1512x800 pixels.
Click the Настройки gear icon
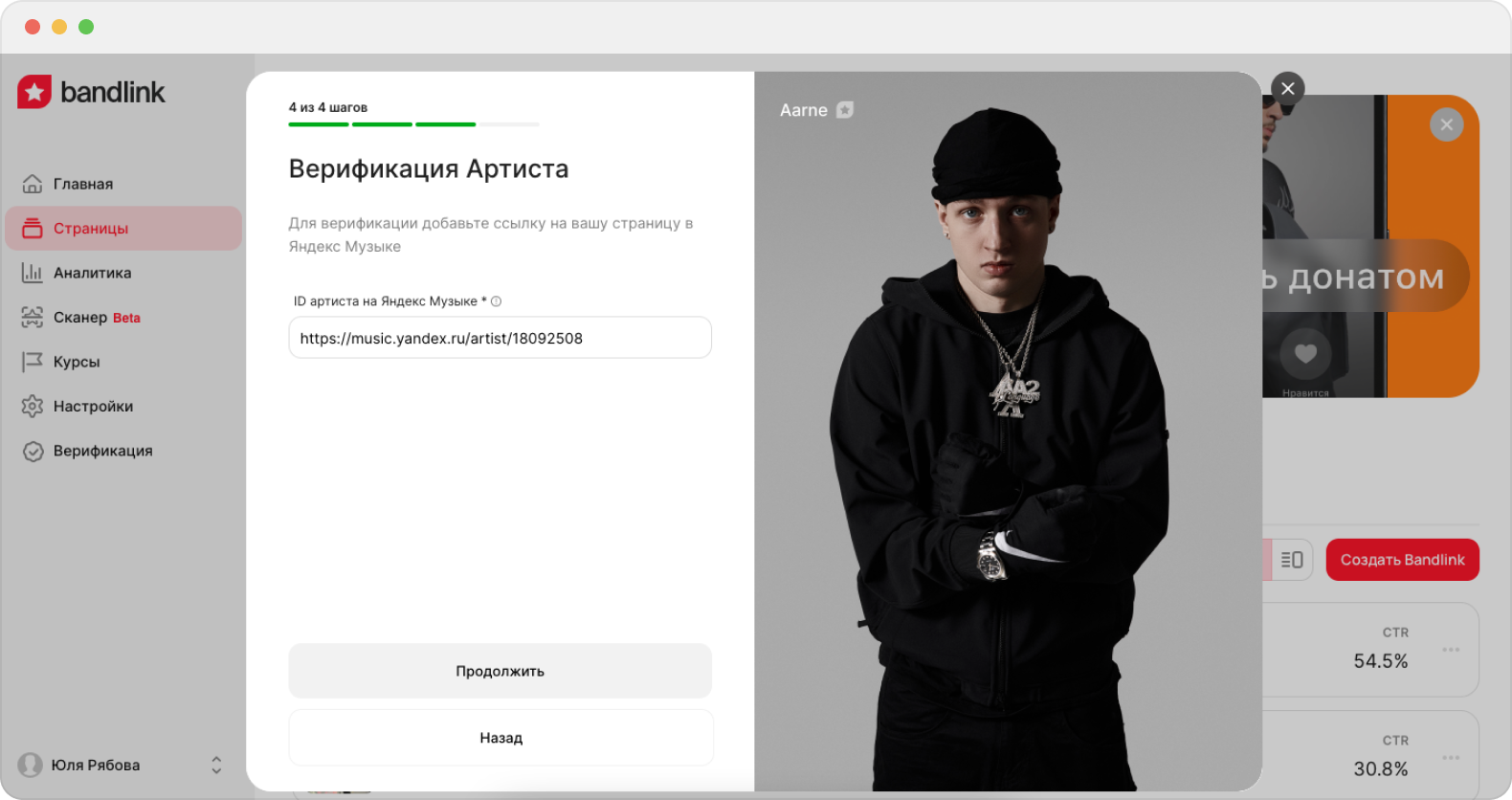tap(33, 406)
